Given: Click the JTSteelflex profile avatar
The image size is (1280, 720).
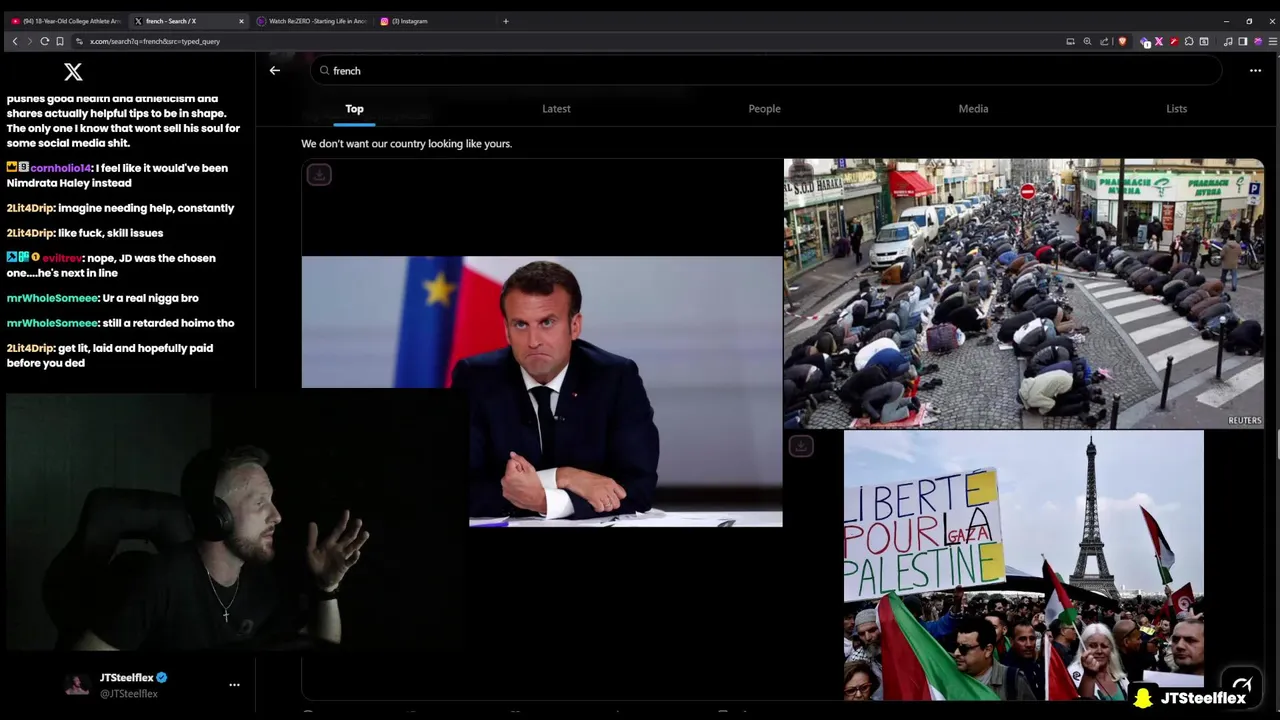Looking at the screenshot, I should [77, 685].
